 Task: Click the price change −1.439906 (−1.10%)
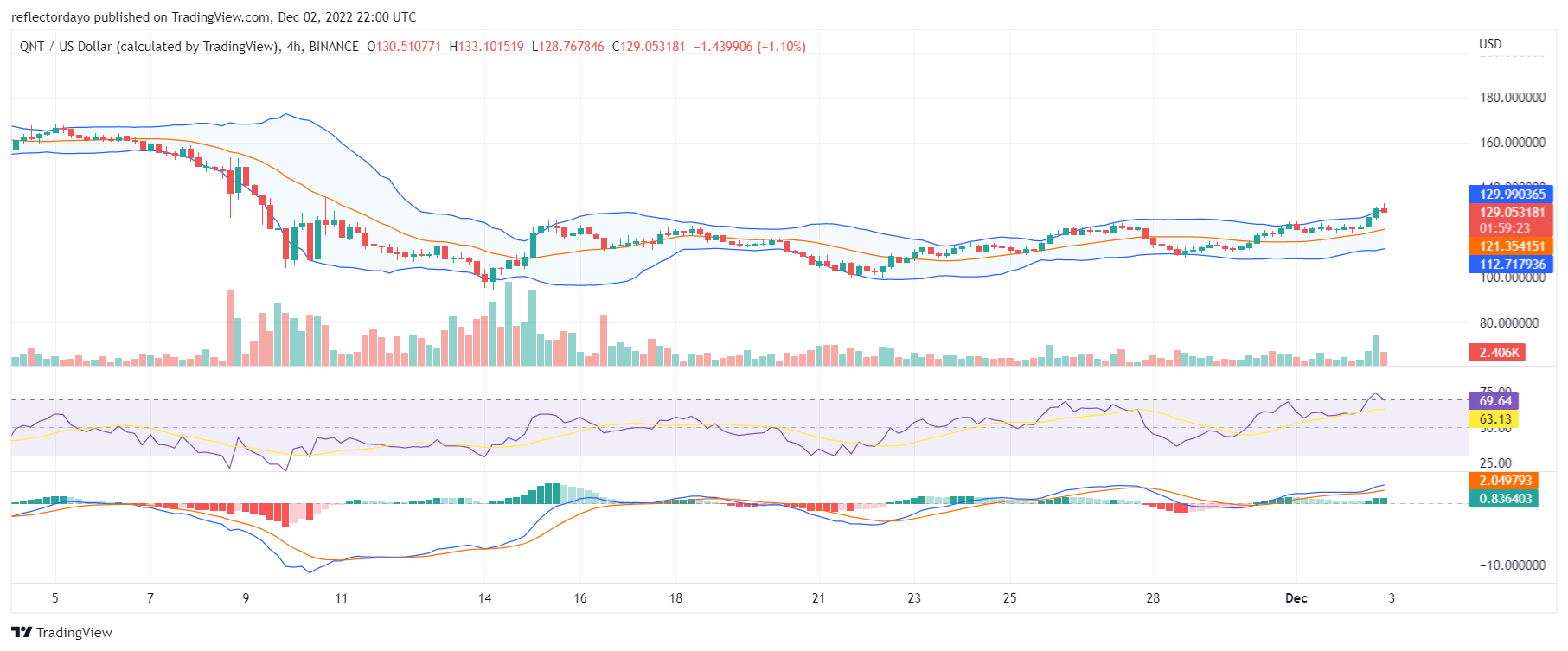(750, 47)
